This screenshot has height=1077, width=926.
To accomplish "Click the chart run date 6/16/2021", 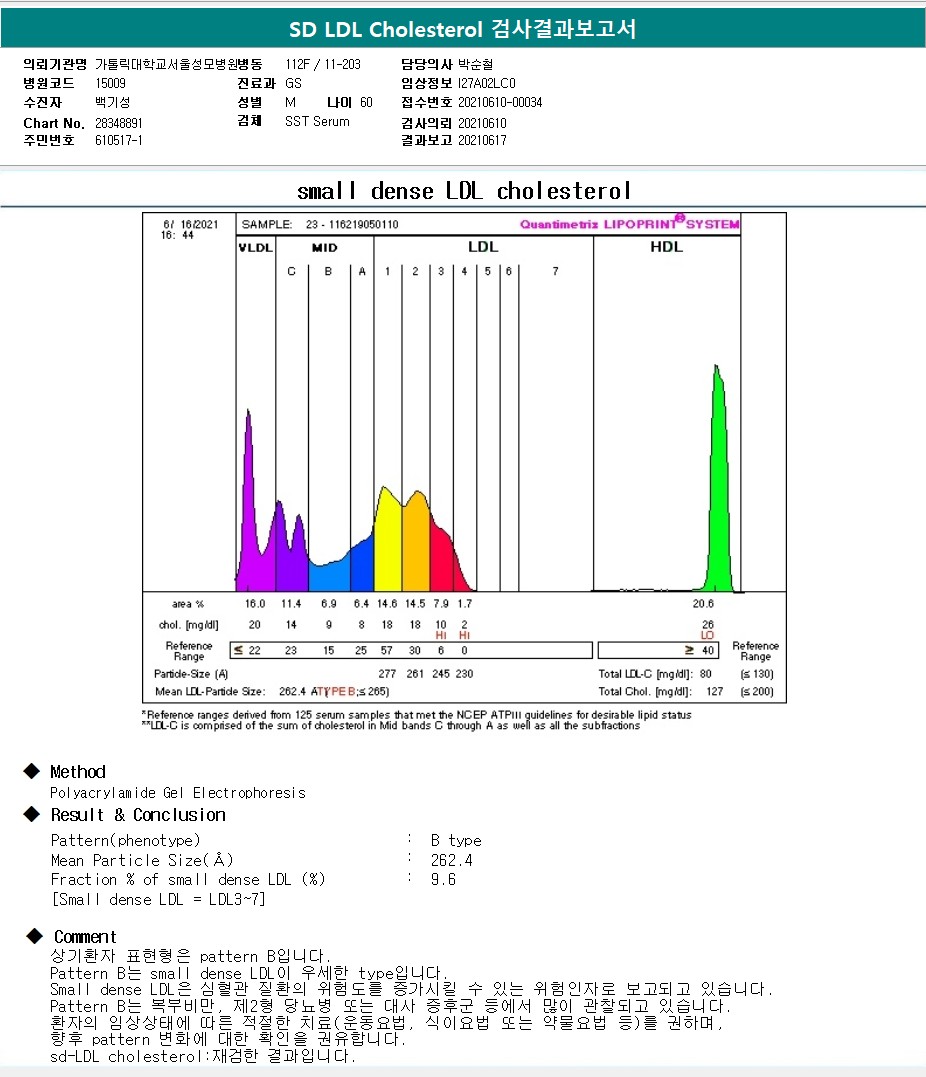I will [x=190, y=225].
